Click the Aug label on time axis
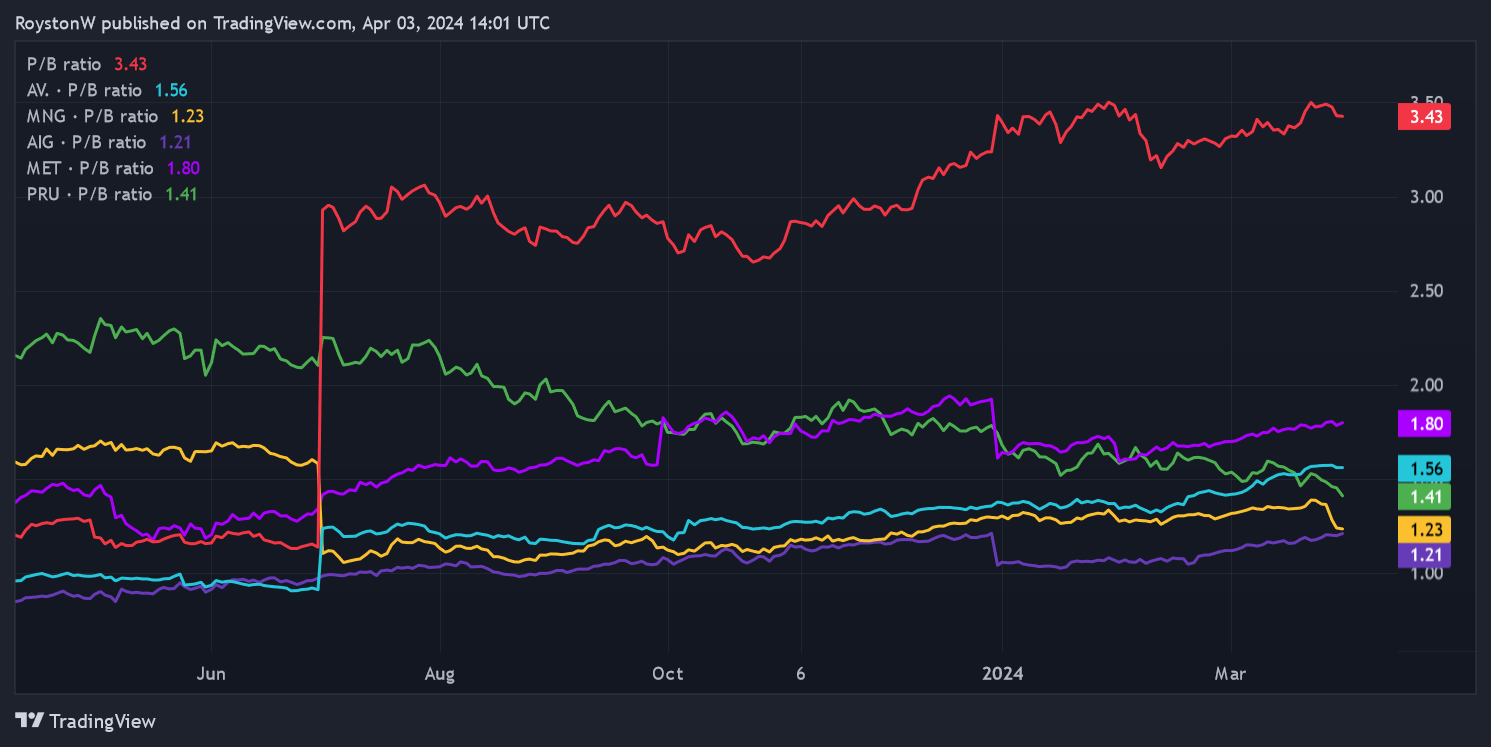The image size is (1491, 747). click(x=439, y=674)
